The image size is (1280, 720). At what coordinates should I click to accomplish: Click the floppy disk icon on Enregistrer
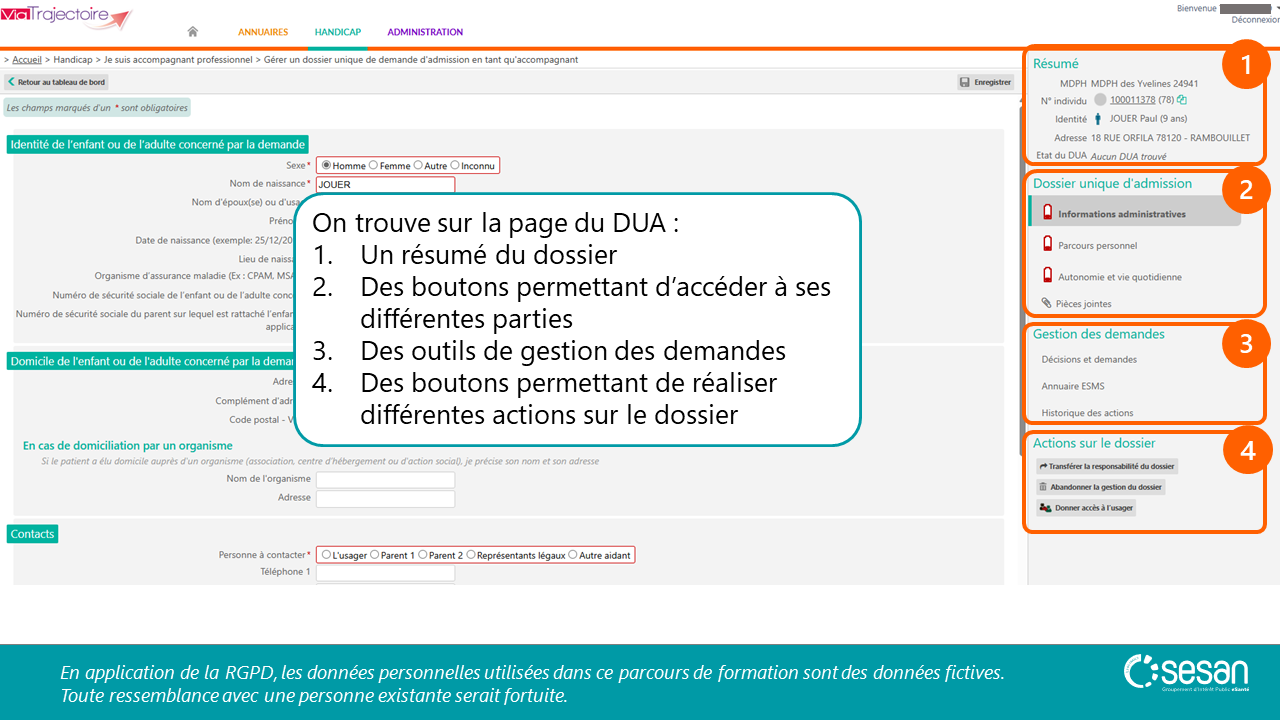(965, 82)
